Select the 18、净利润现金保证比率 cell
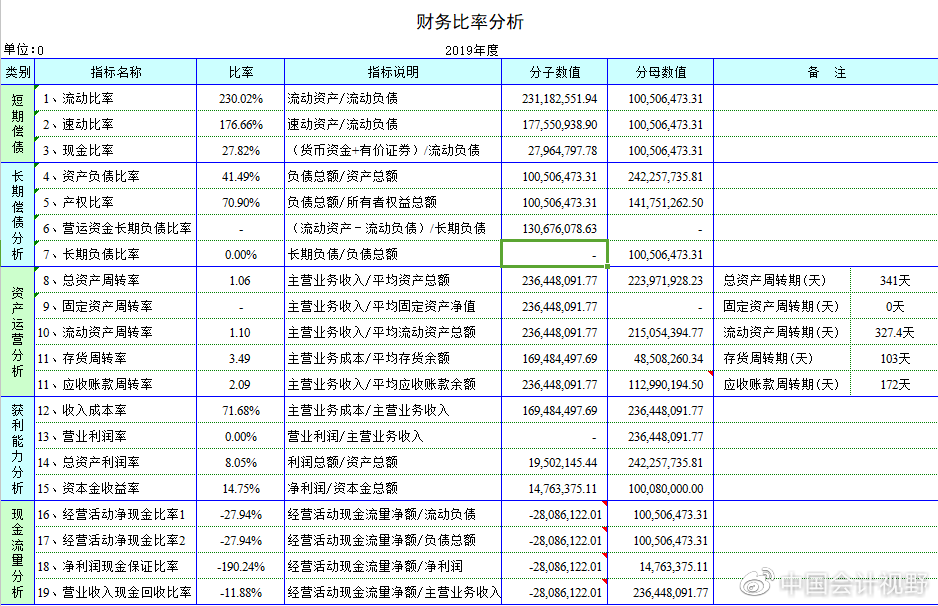The width and height of the screenshot is (938, 606). click(115, 567)
